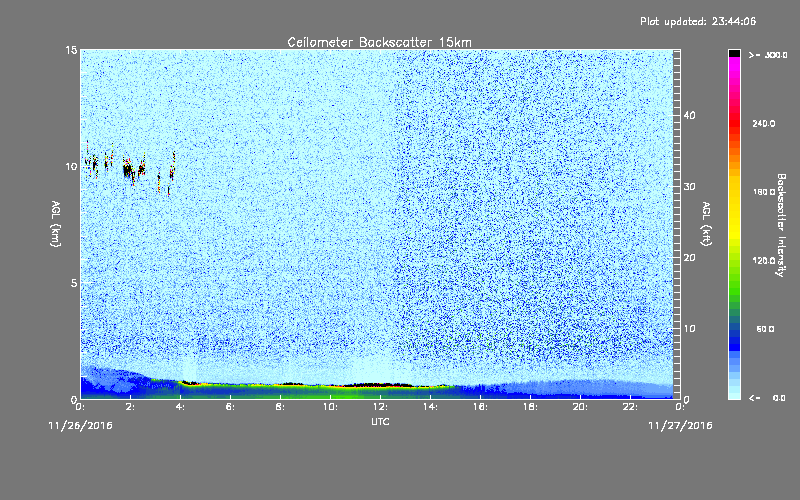The height and width of the screenshot is (500, 800).
Task: Select the "<= 0.0" colorbar label
Action: coord(768,397)
